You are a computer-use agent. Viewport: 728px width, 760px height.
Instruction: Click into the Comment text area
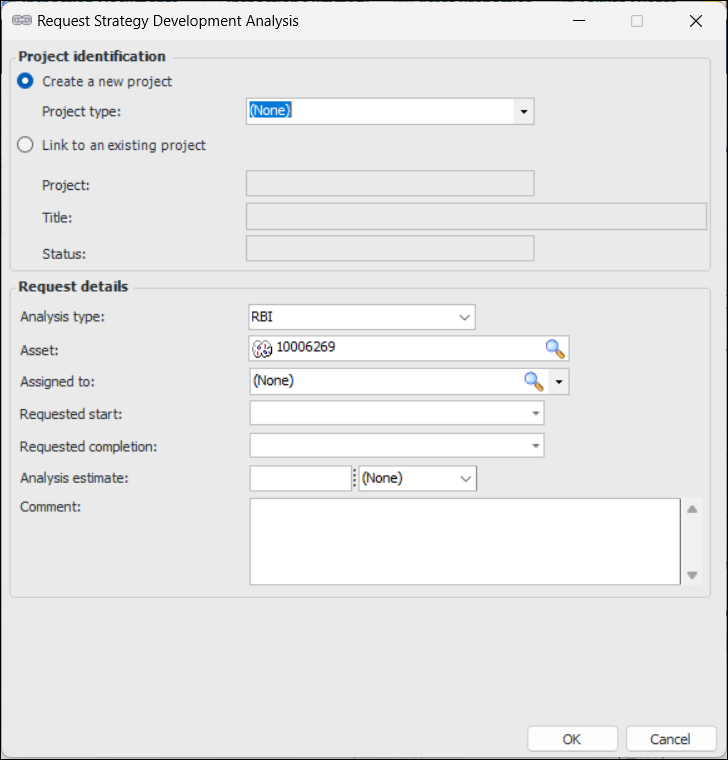click(x=464, y=541)
